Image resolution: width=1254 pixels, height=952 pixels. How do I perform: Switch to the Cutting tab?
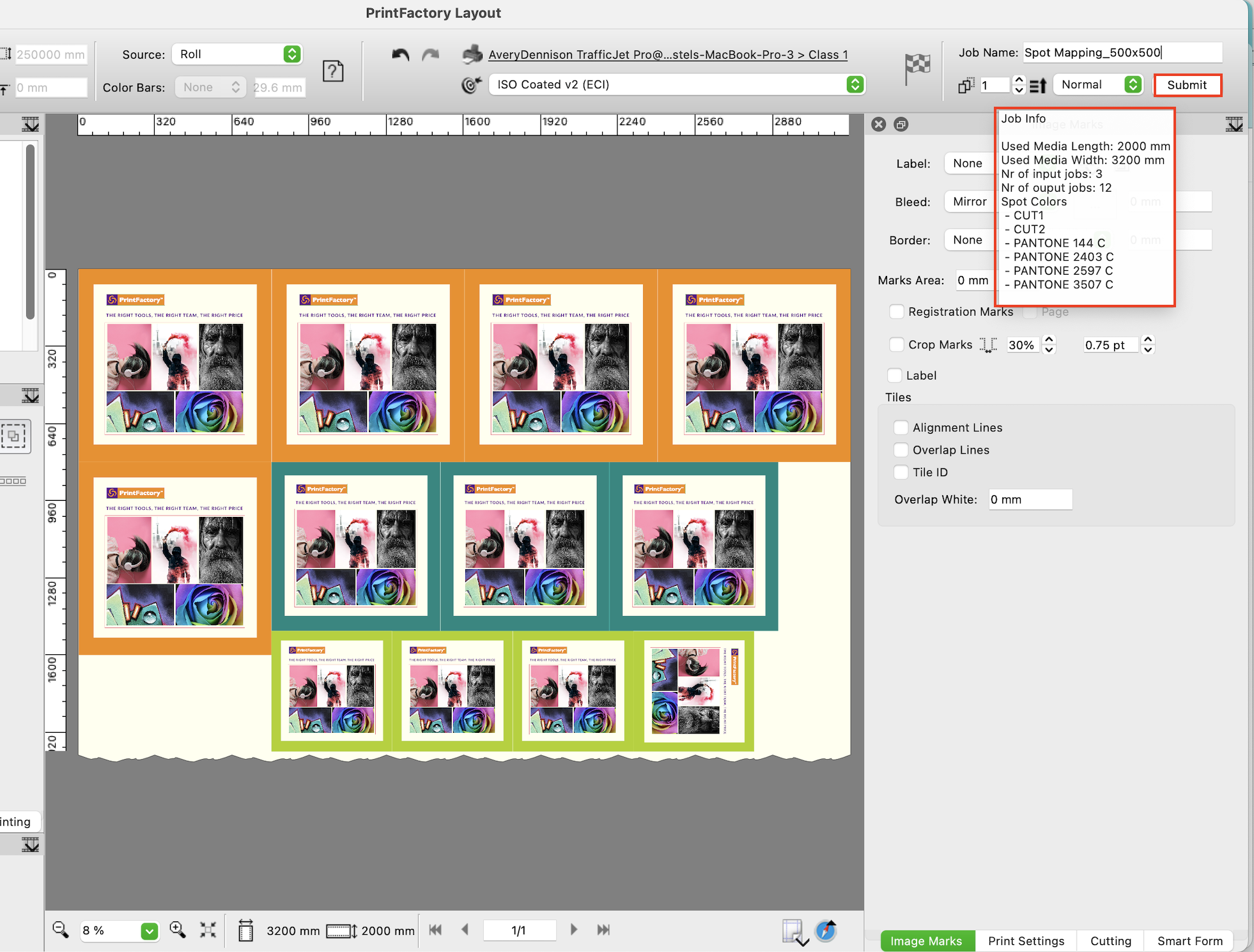pos(1111,941)
